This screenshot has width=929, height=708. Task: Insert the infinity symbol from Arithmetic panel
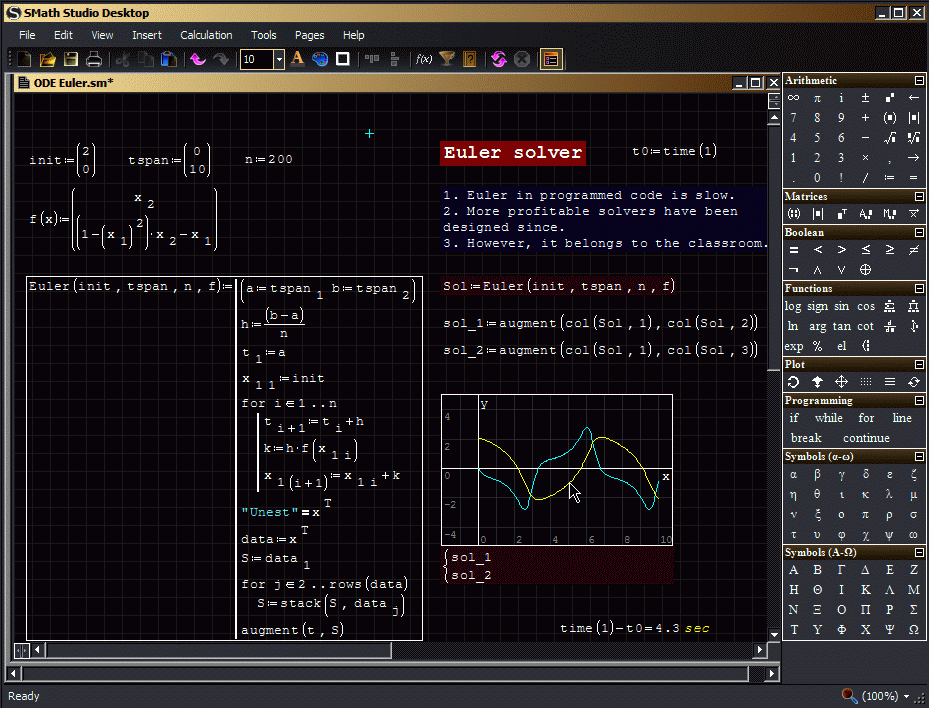click(x=793, y=98)
